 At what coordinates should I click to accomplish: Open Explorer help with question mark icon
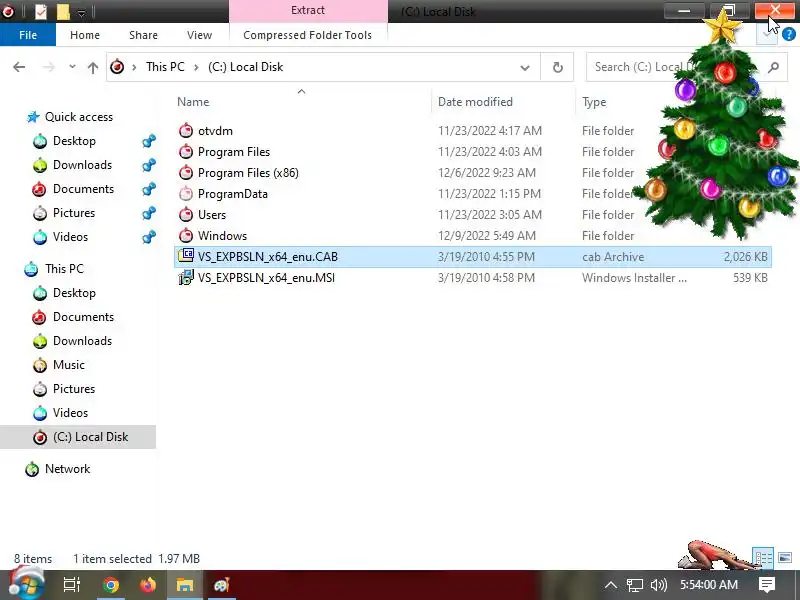pos(788,35)
